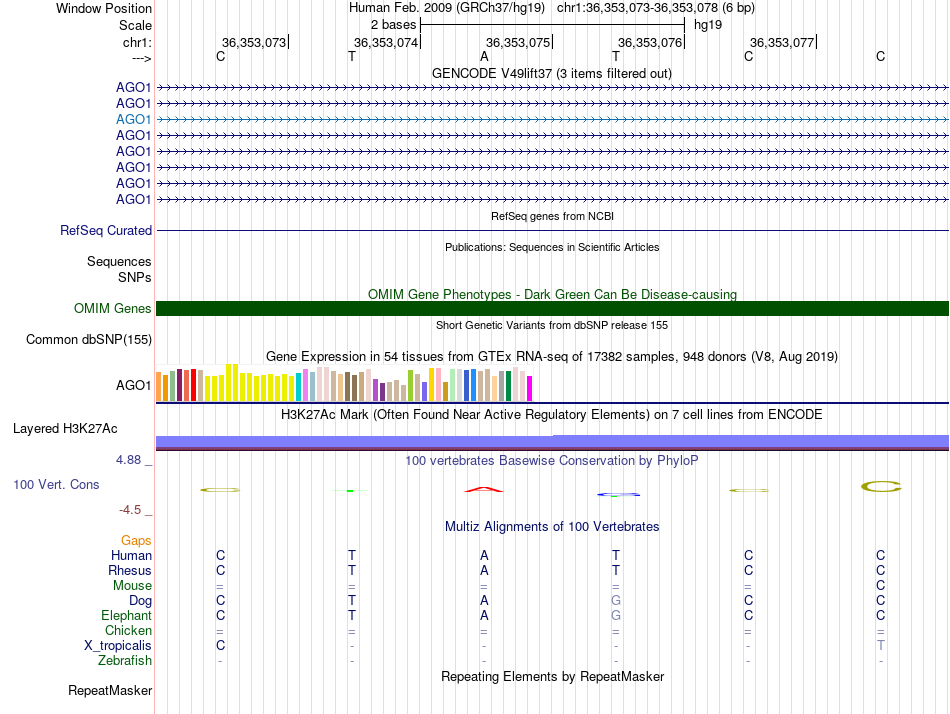Click the light blue AGO1 transcript label
This screenshot has height=714, width=950.
pos(133,119)
